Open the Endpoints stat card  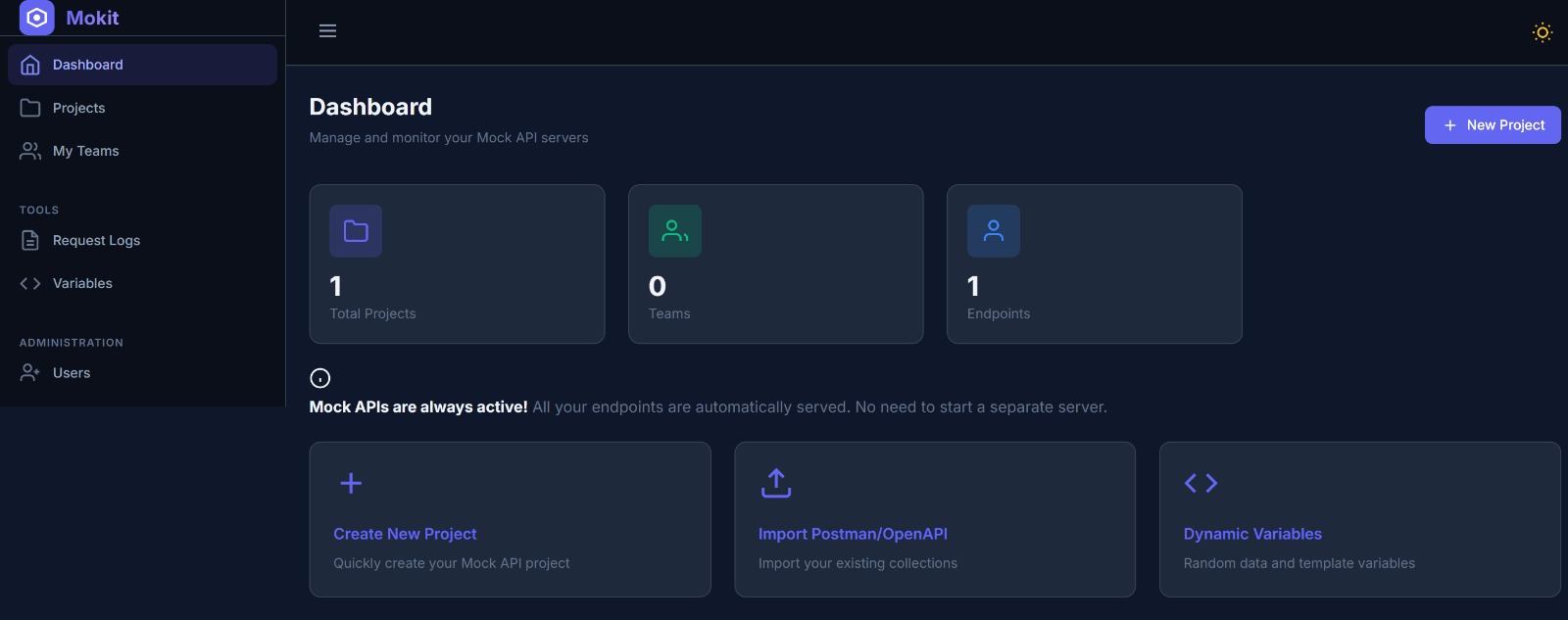[x=1095, y=264]
